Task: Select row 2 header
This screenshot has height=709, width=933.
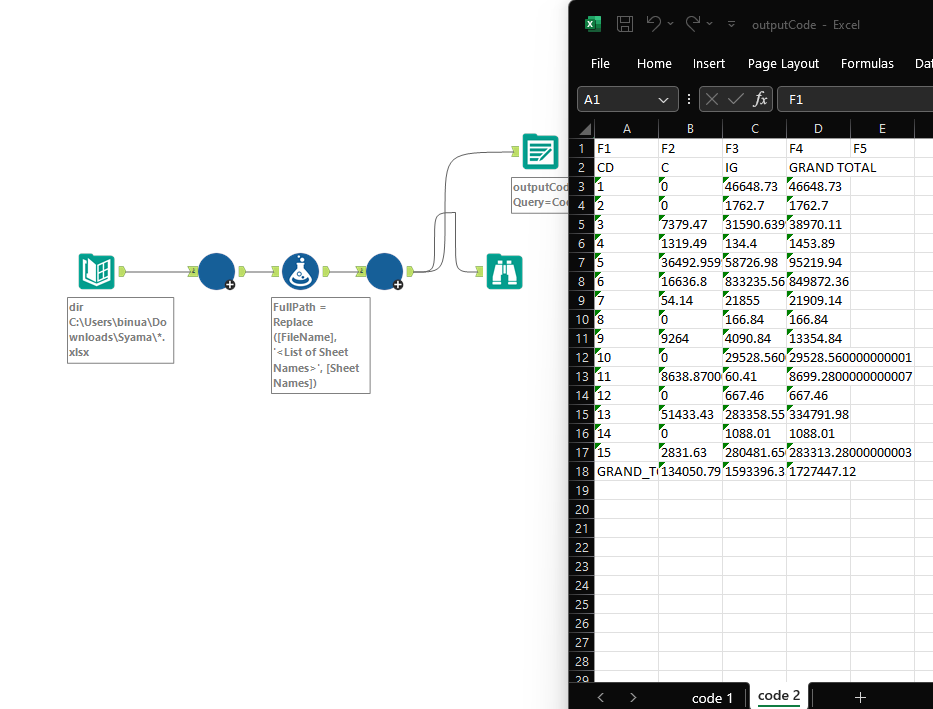Action: pyautogui.click(x=582, y=168)
